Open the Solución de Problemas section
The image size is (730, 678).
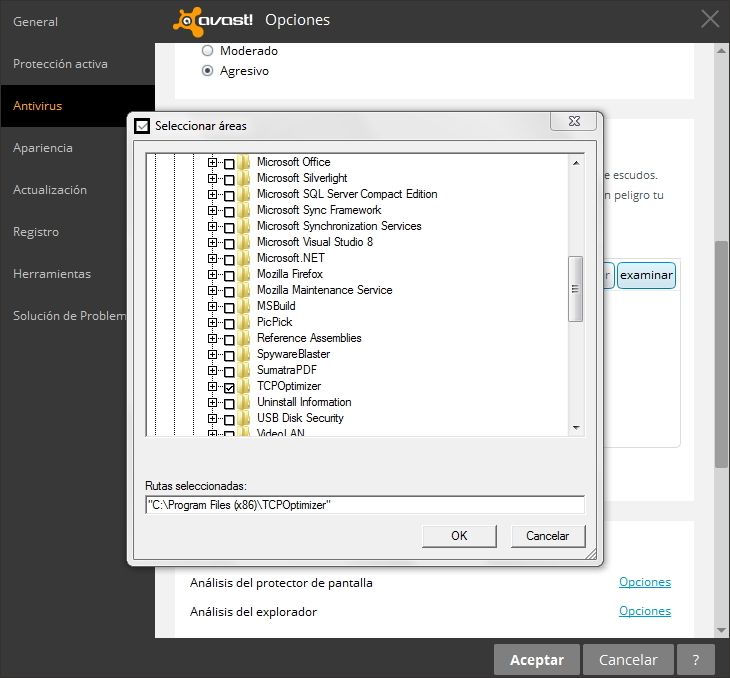click(64, 316)
